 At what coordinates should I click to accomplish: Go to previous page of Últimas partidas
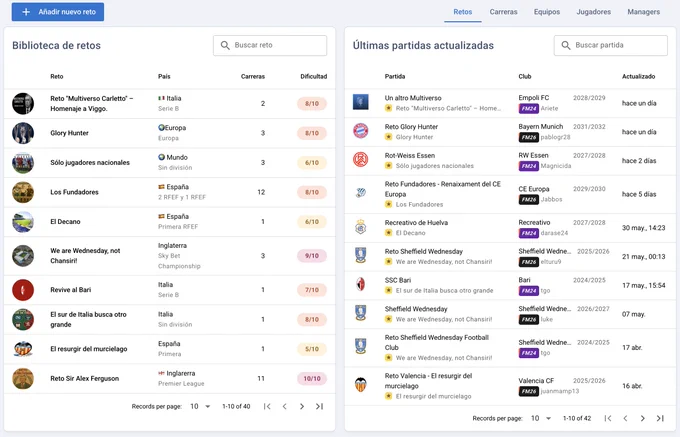pyautogui.click(x=625, y=418)
